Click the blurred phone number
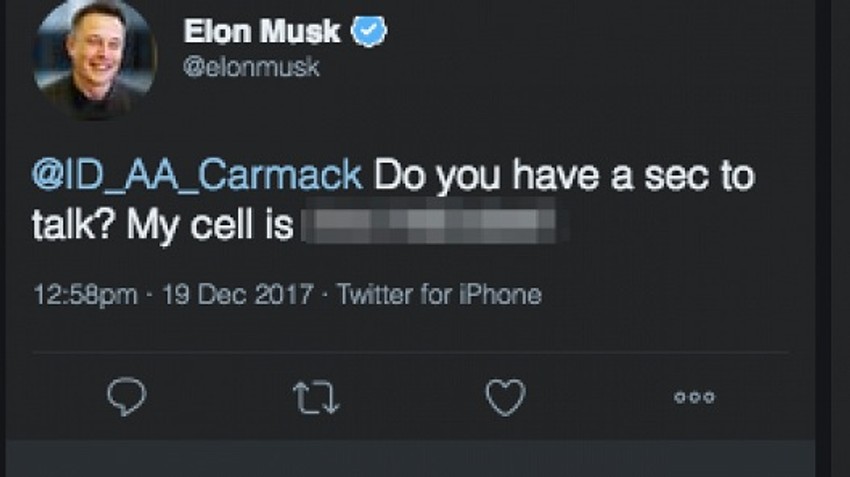Screen dimensions: 850x477 [x=432, y=222]
